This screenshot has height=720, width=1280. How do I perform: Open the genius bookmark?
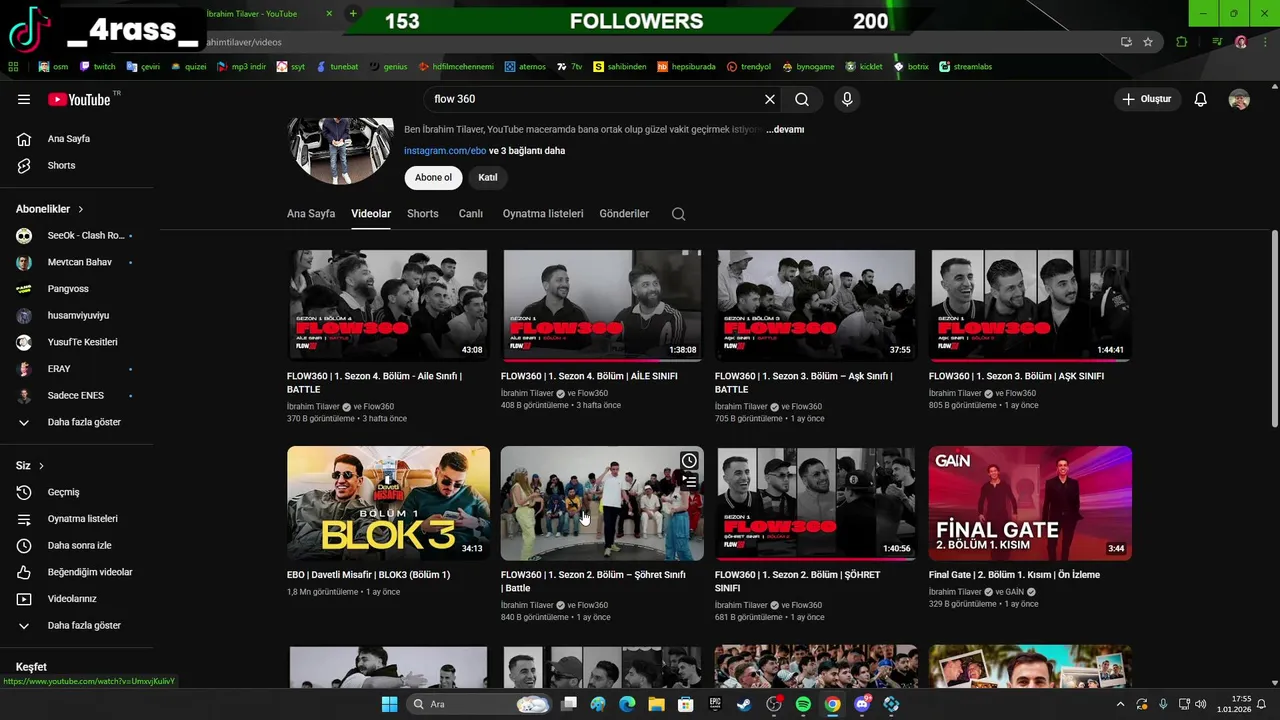coord(389,67)
